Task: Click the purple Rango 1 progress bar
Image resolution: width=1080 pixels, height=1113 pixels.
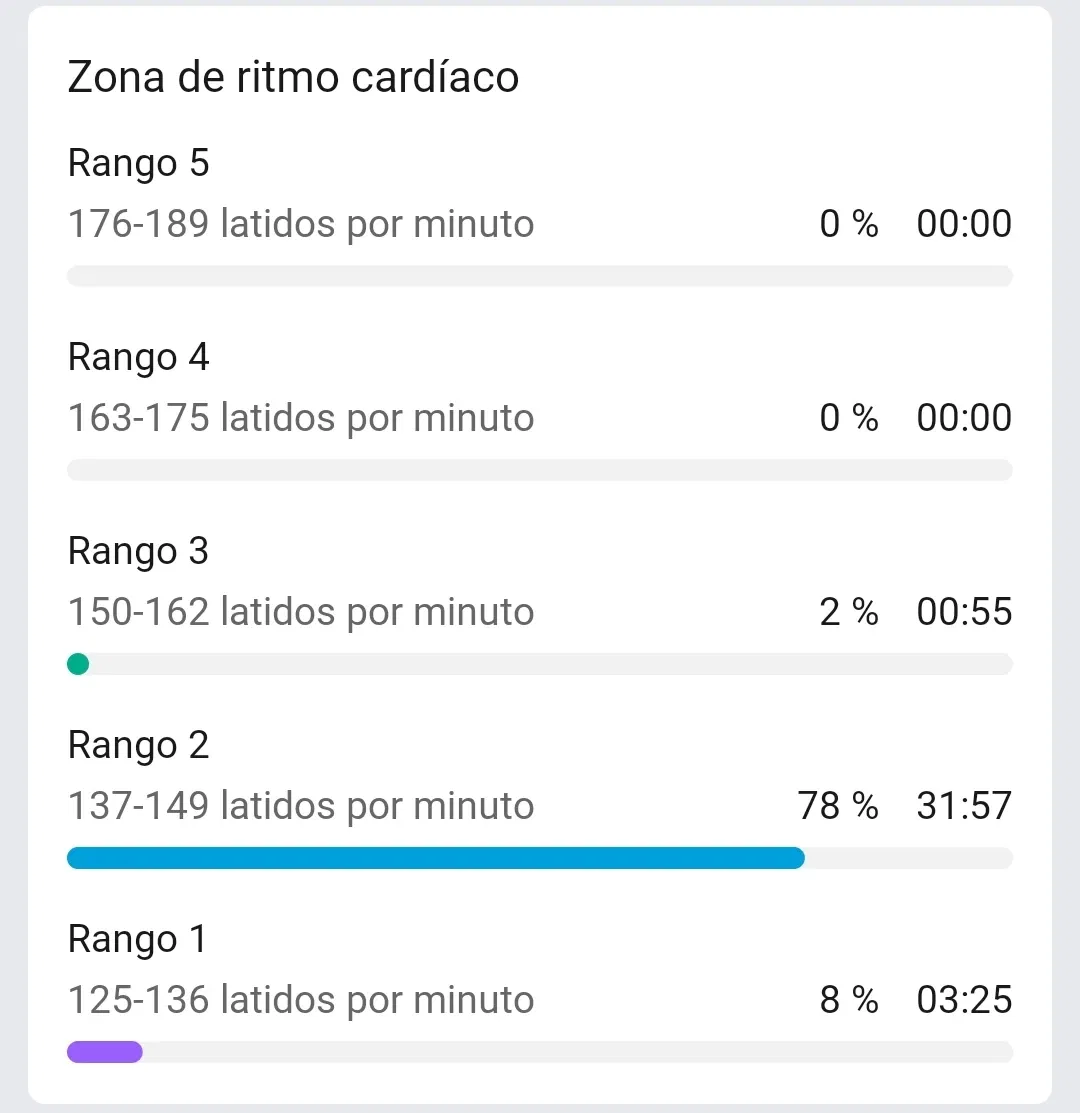Action: point(105,1052)
